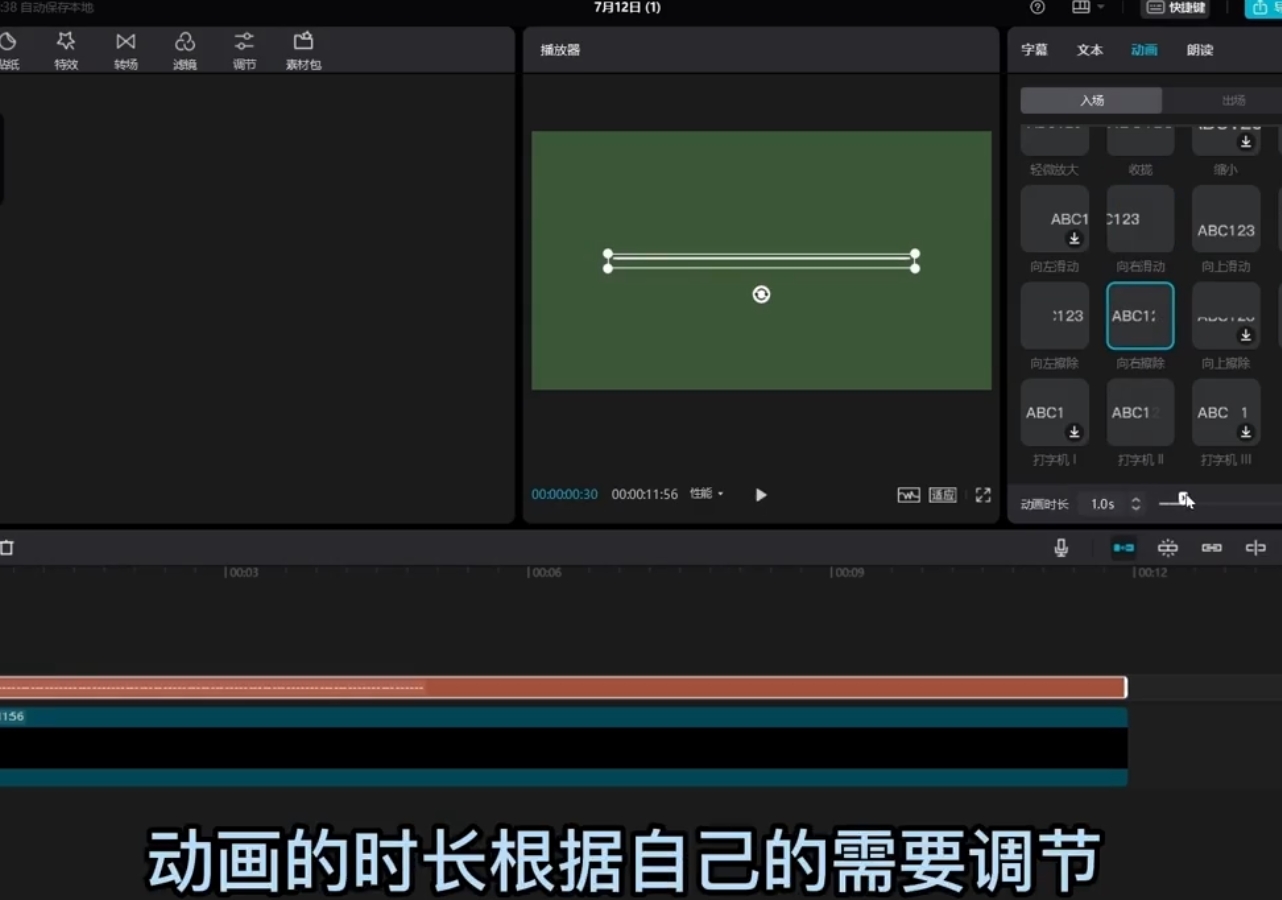Image resolution: width=1282 pixels, height=900 pixels.
Task: Click the delete trash icon above timeline
Action: 7,548
